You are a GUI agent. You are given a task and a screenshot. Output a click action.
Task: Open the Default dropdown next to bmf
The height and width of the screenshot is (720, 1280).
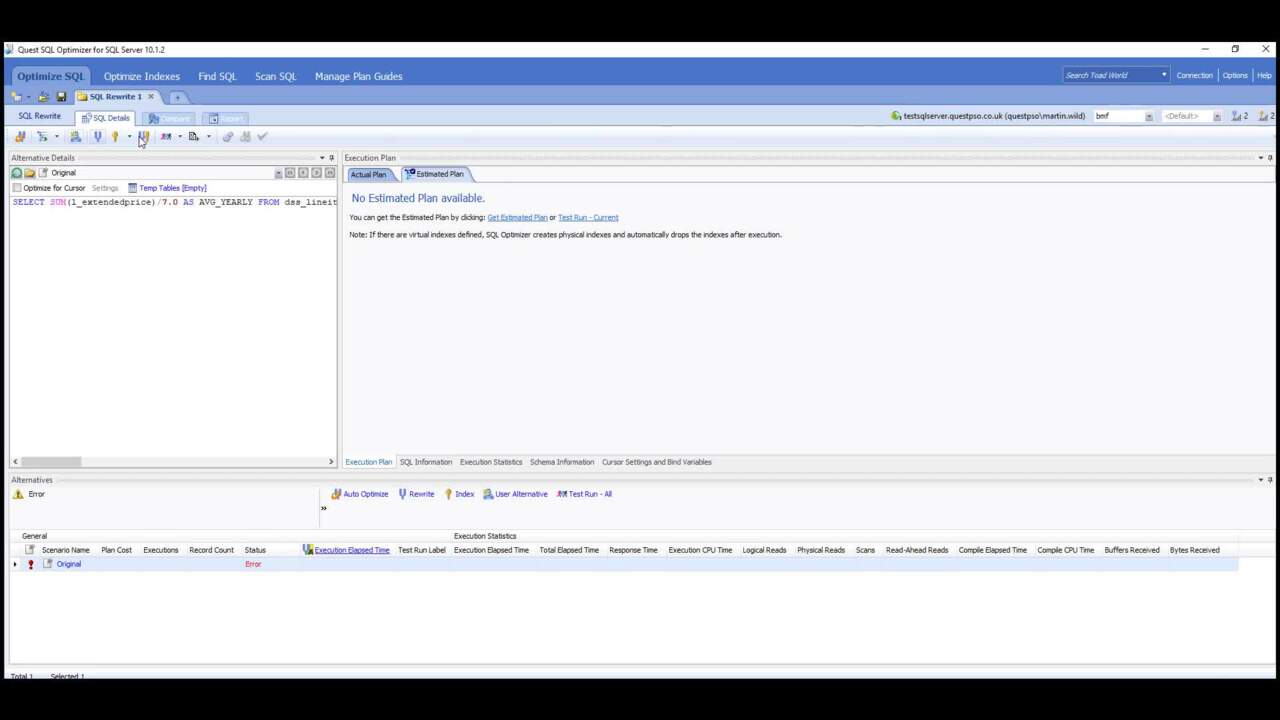[x=1216, y=116]
